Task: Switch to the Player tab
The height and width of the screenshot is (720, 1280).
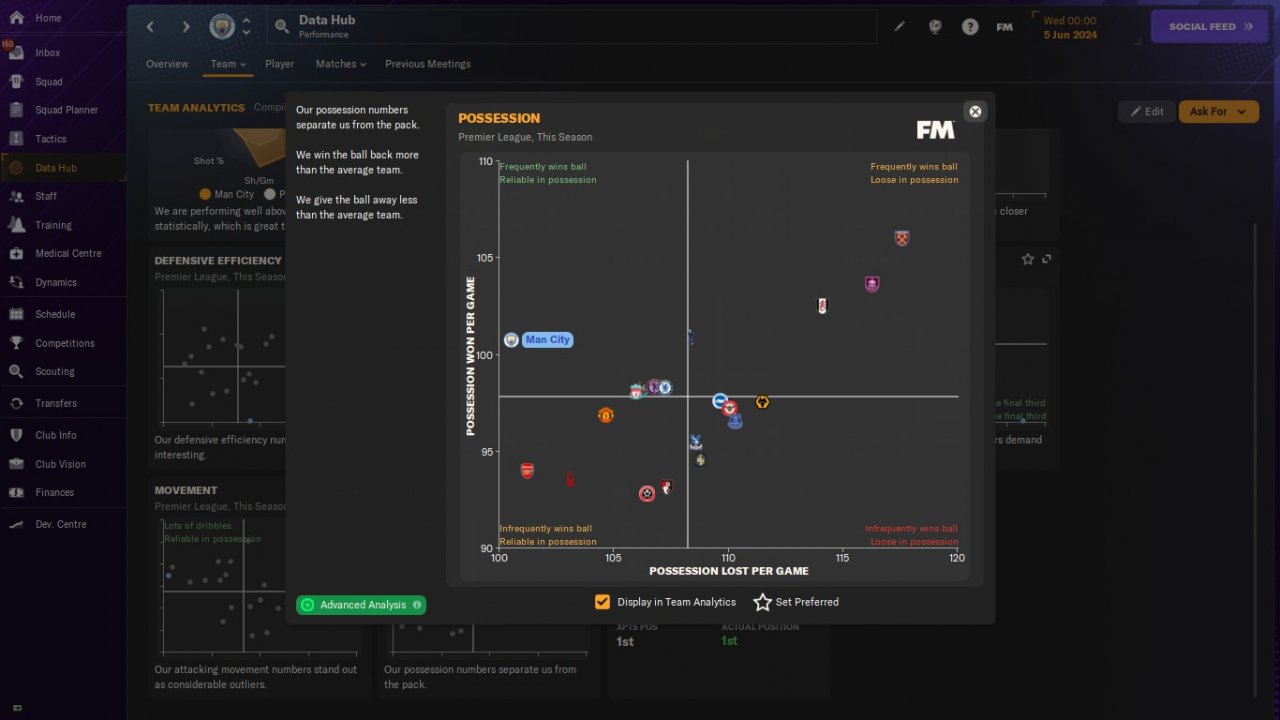Action: click(x=280, y=64)
